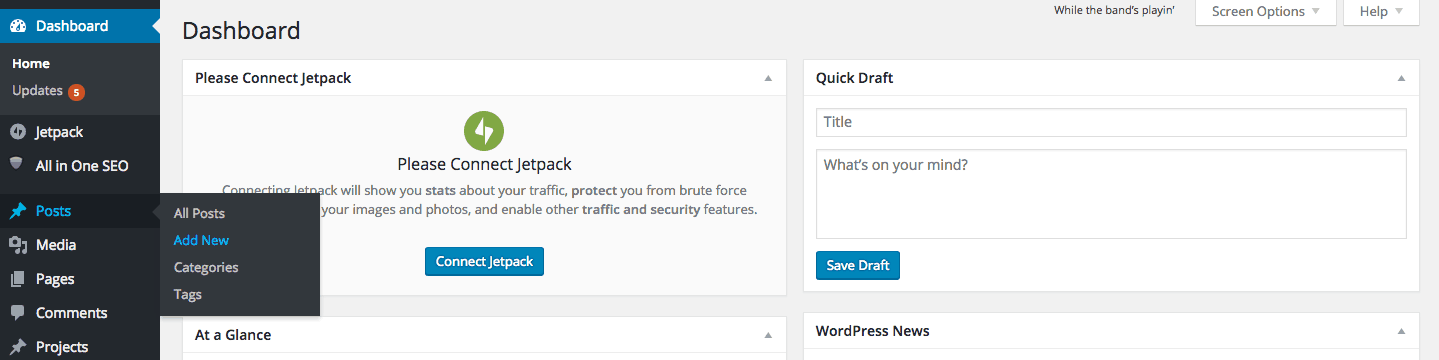Open Screen Options dropdown
This screenshot has width=1439, height=360.
(x=1265, y=12)
